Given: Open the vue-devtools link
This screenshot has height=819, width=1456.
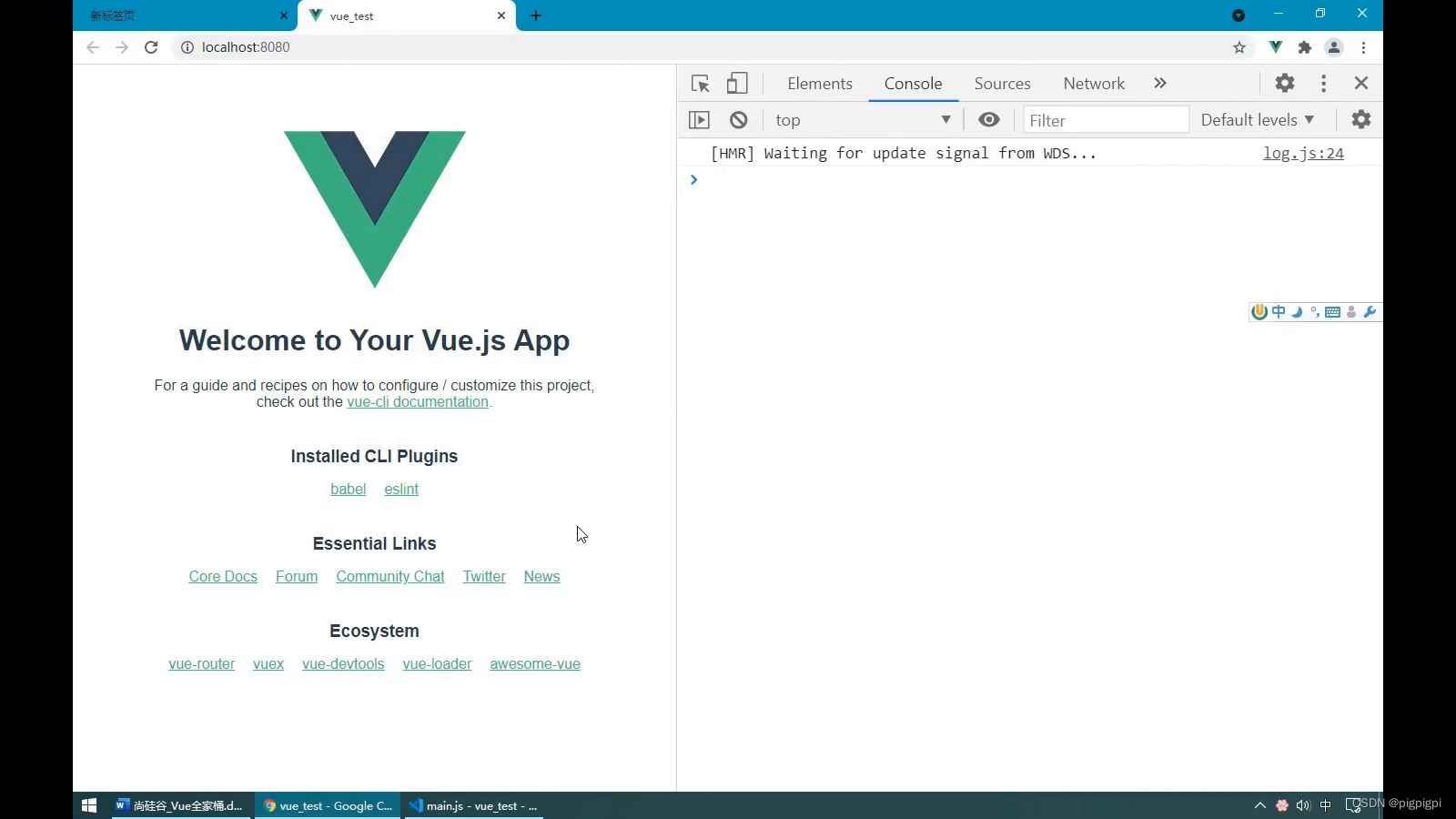Looking at the screenshot, I should coord(343,664).
